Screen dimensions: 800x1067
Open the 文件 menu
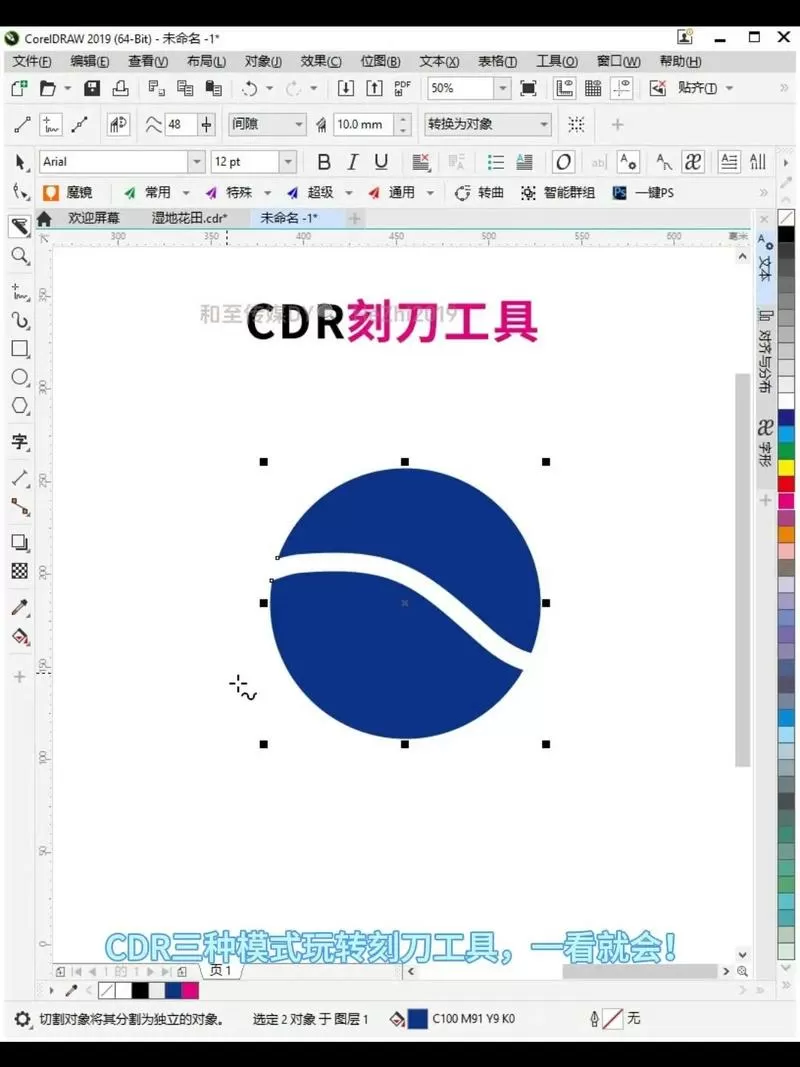[32, 61]
